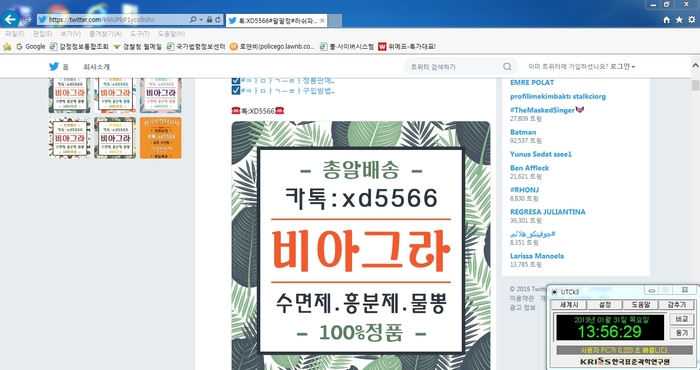
Task: Click the lock security icon in address bar
Action: coord(209,20)
